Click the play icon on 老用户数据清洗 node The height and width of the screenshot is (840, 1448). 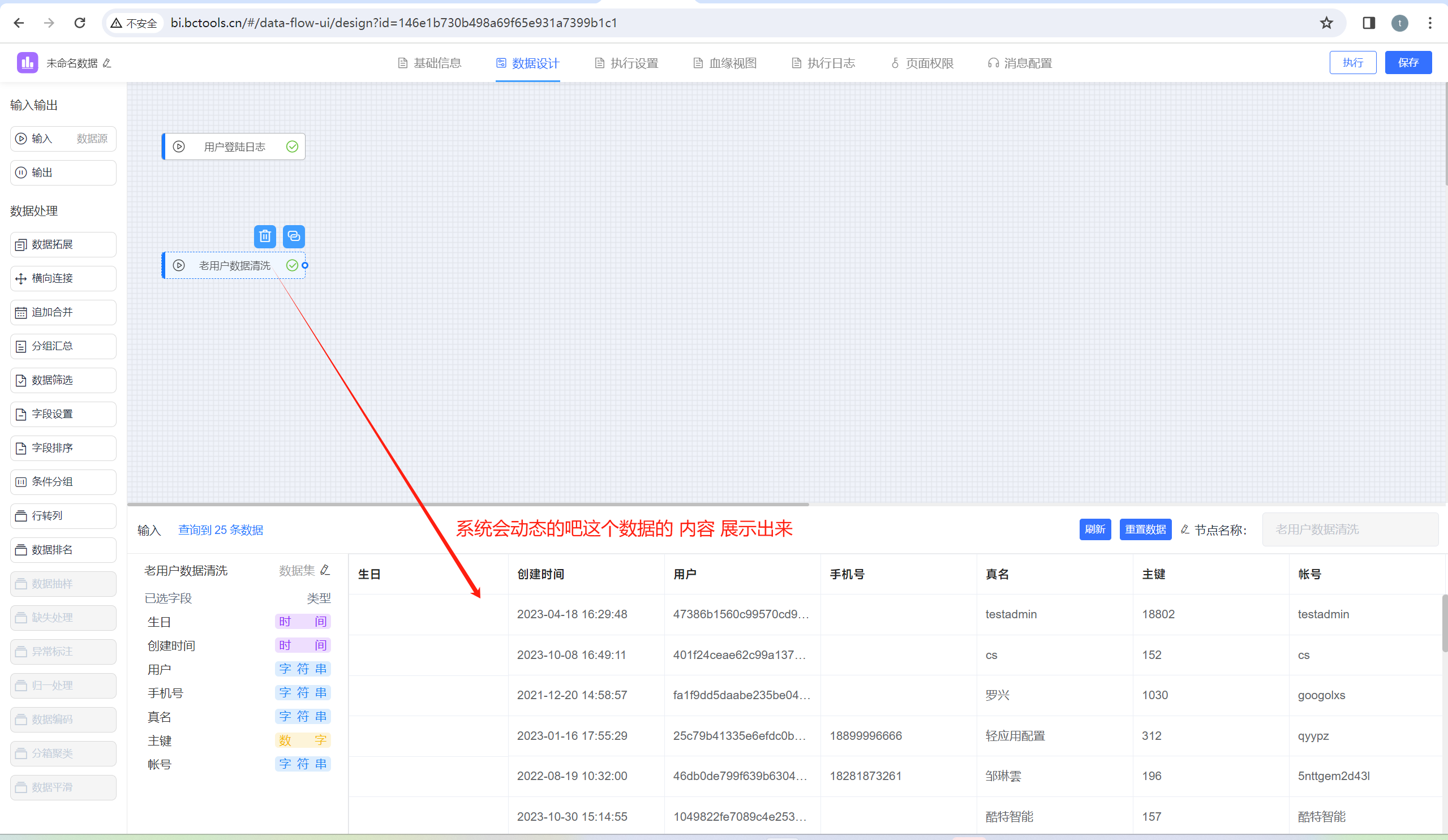(x=179, y=265)
